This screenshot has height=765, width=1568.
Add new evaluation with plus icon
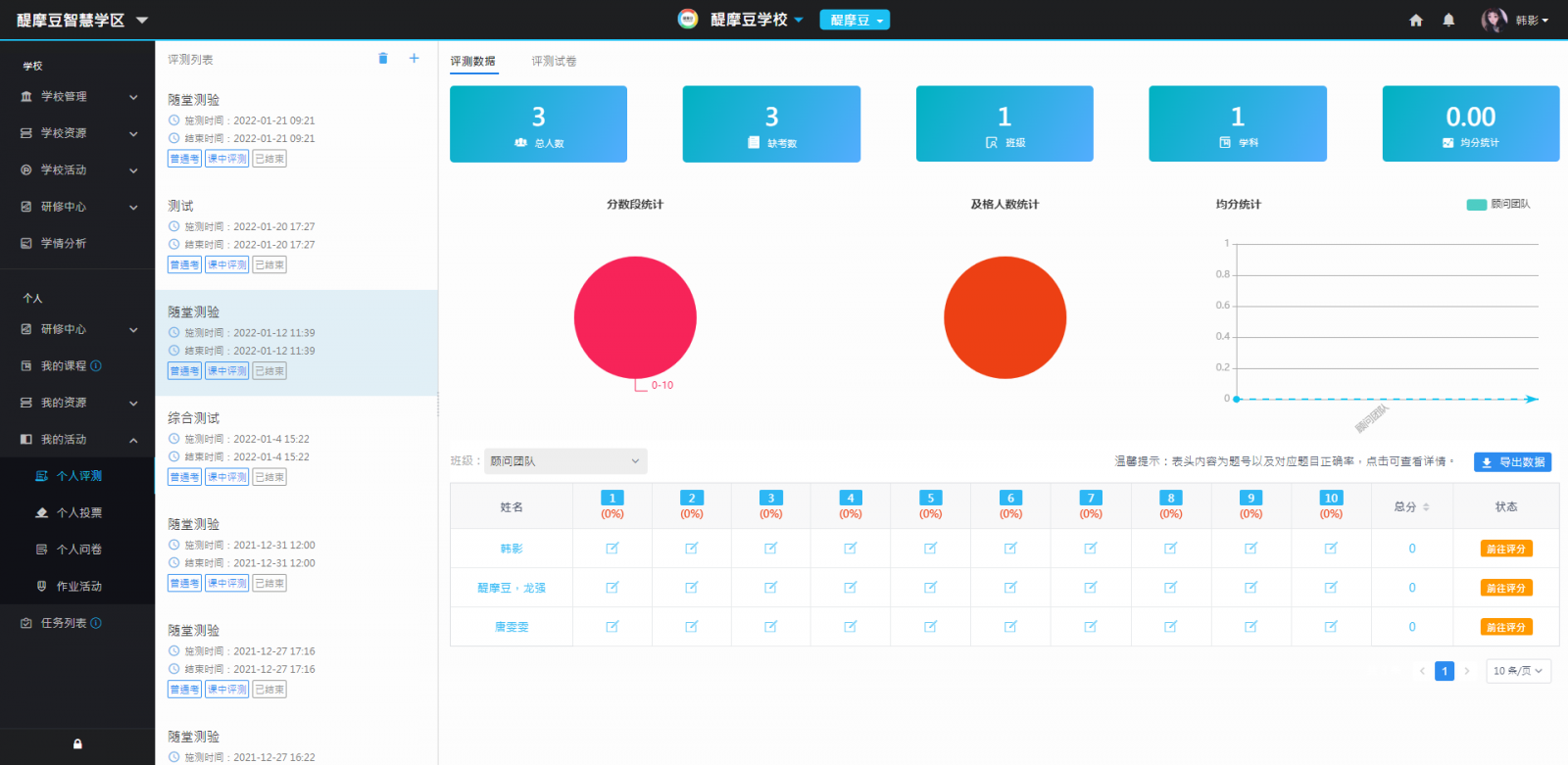pyautogui.click(x=414, y=59)
